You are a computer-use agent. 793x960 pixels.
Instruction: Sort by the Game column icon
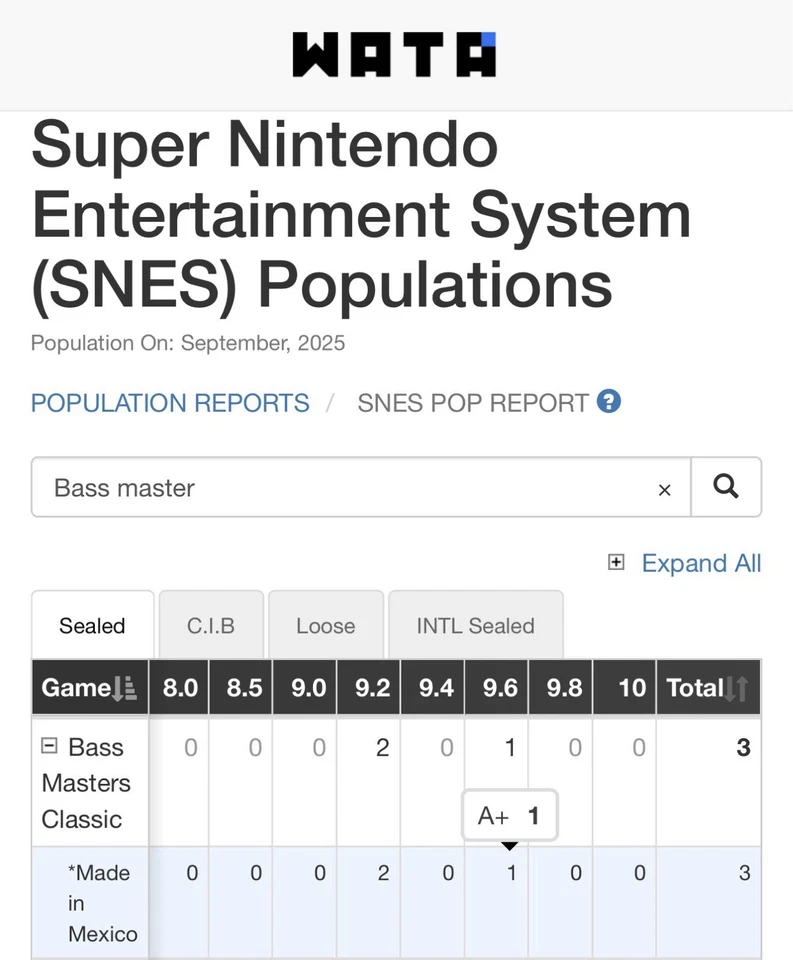(125, 688)
